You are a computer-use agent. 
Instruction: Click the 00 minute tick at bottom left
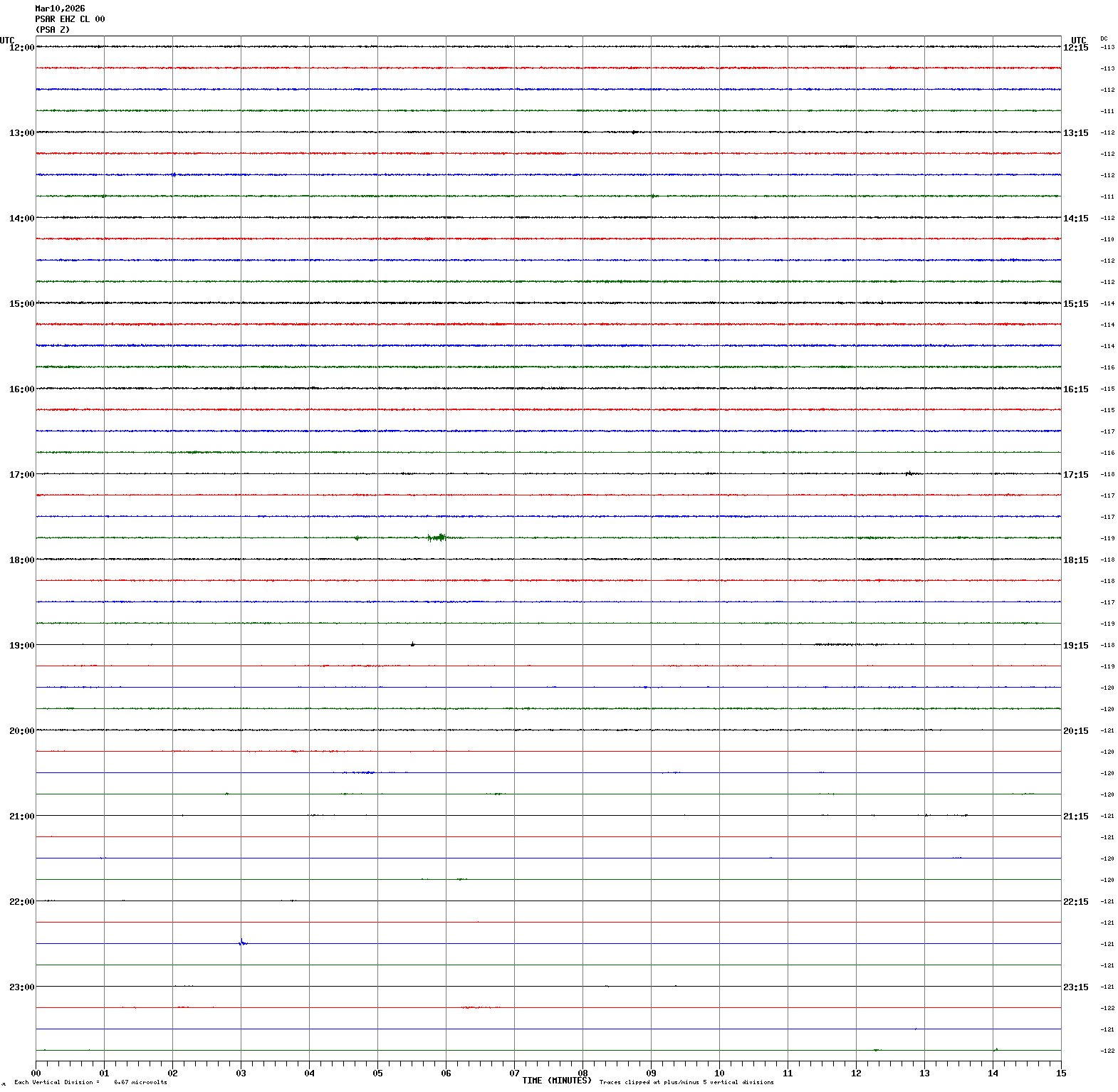(x=36, y=1073)
